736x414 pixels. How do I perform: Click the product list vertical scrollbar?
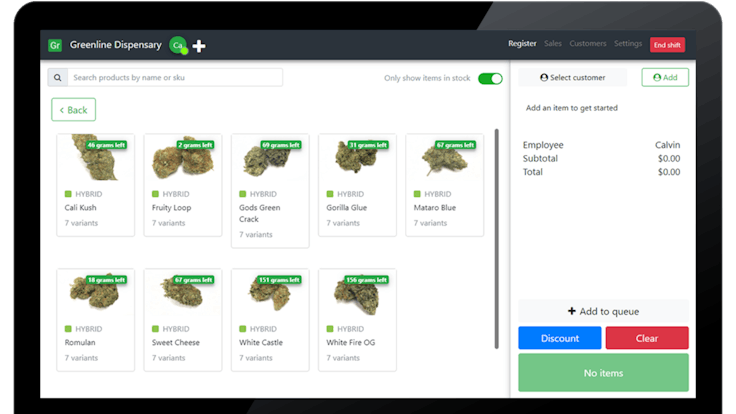click(x=497, y=238)
